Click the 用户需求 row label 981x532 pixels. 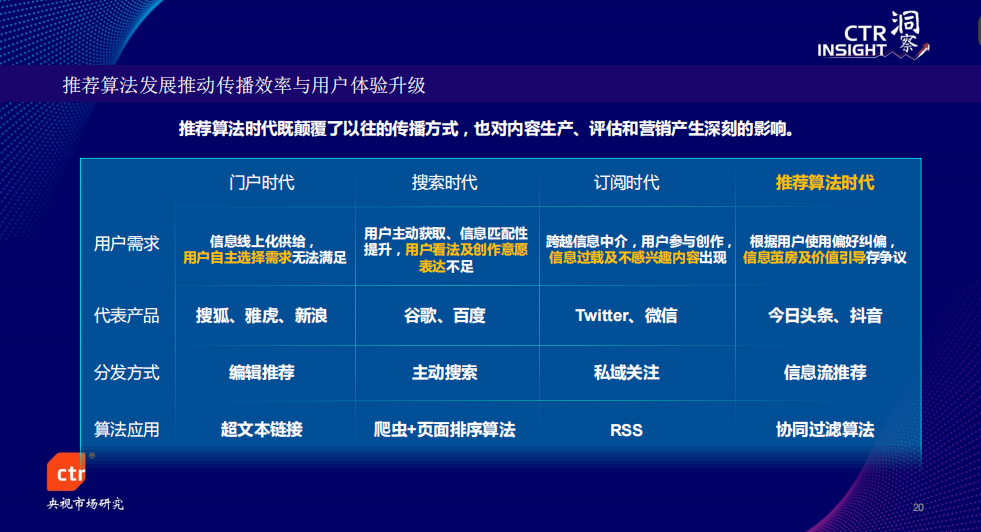pos(126,243)
